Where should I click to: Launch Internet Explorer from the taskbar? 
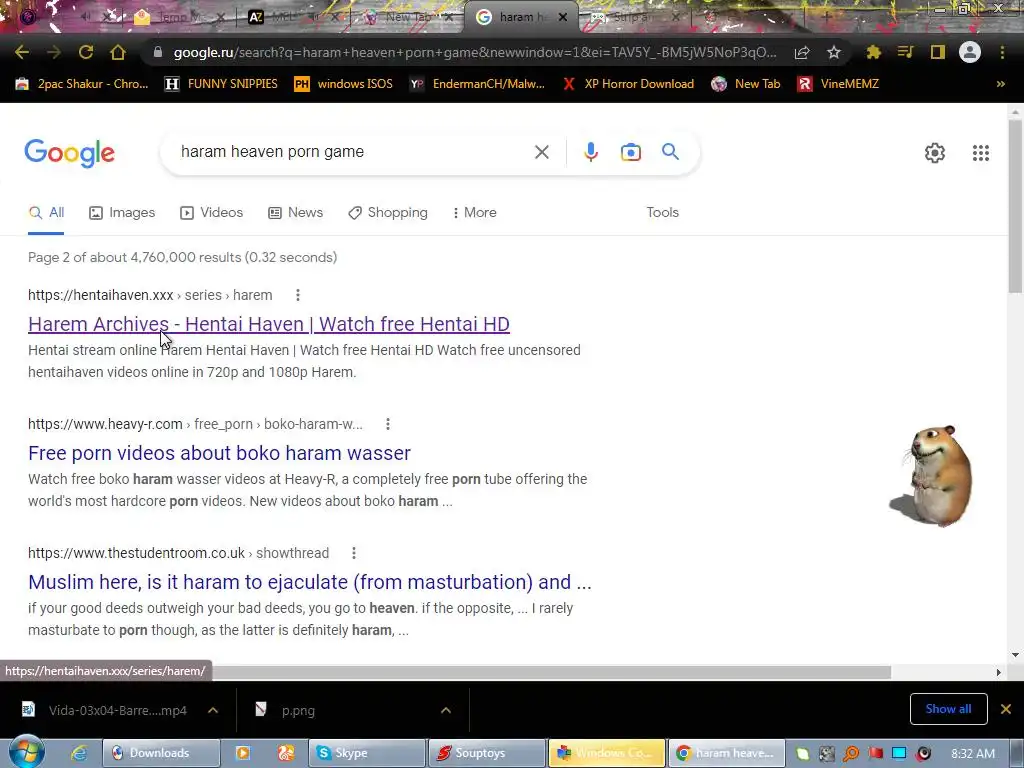point(79,753)
